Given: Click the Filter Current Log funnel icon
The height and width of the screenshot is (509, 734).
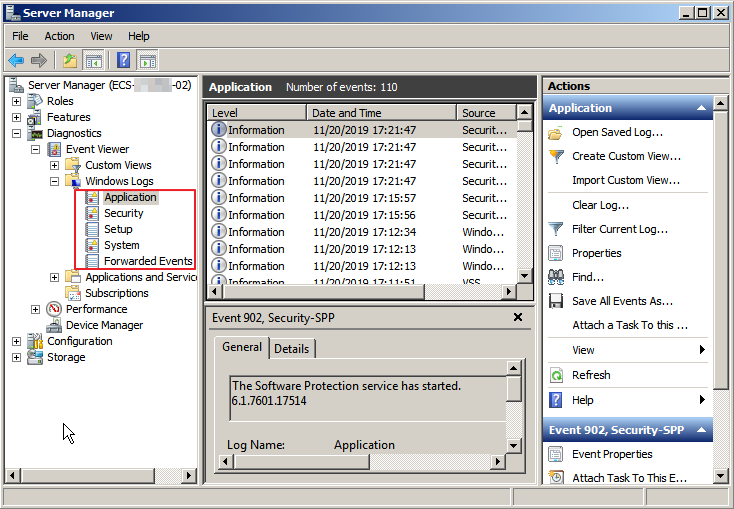Looking at the screenshot, I should pos(556,229).
